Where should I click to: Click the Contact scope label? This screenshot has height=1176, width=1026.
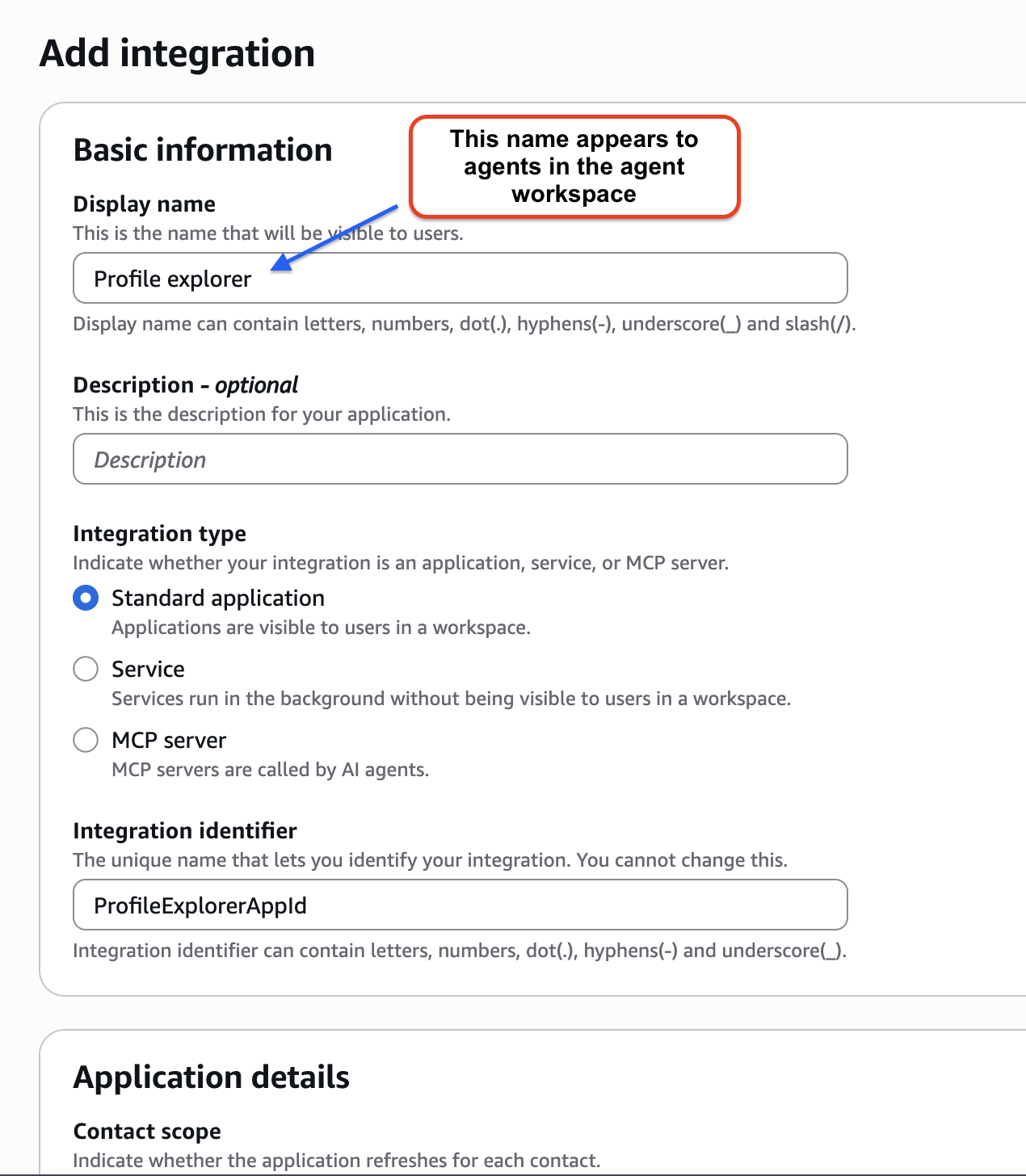coord(146,1131)
